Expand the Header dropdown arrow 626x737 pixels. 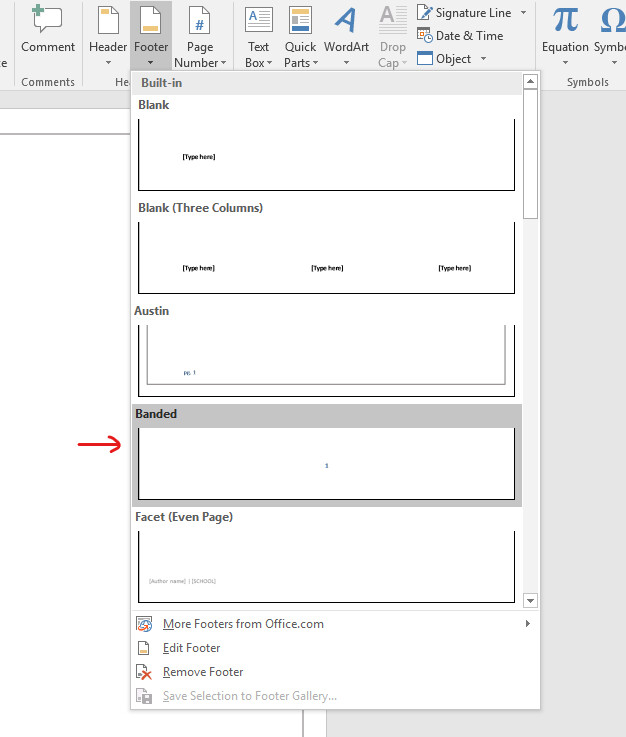click(x=108, y=63)
